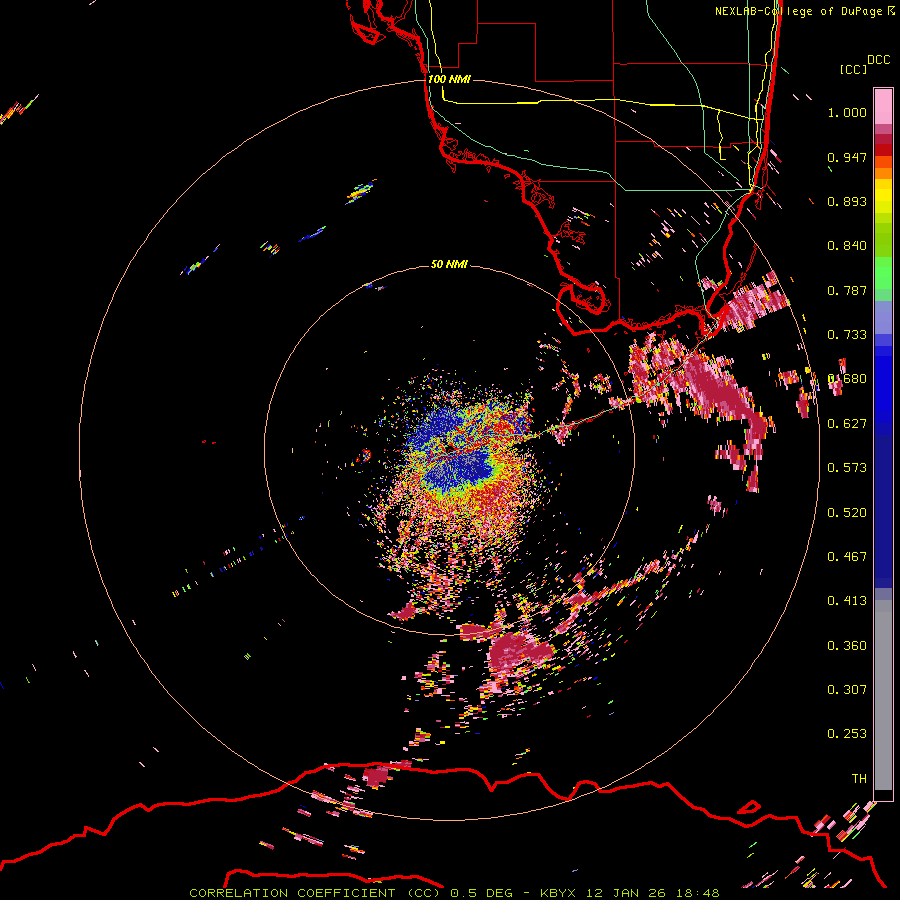
Task: Click the 0.520 color scale value
Action: pos(847,513)
